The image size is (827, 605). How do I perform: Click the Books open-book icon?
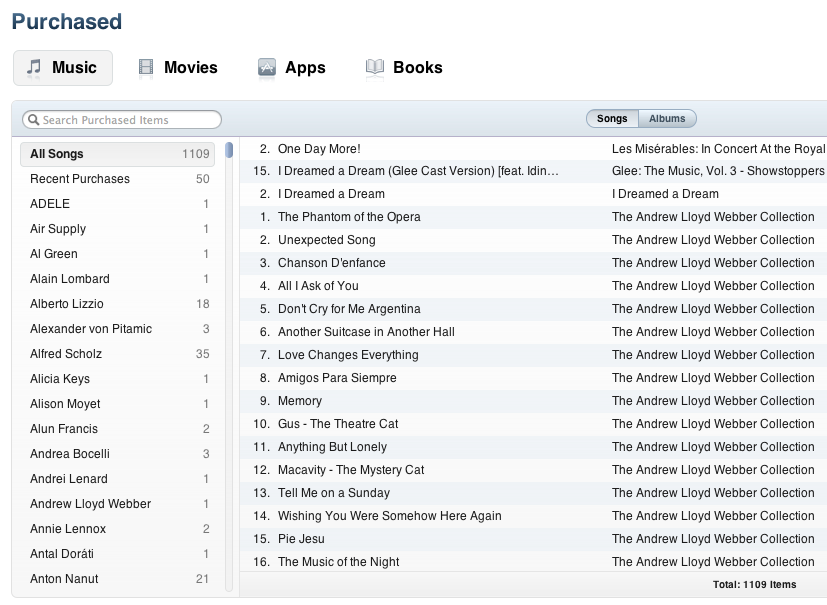click(x=375, y=68)
